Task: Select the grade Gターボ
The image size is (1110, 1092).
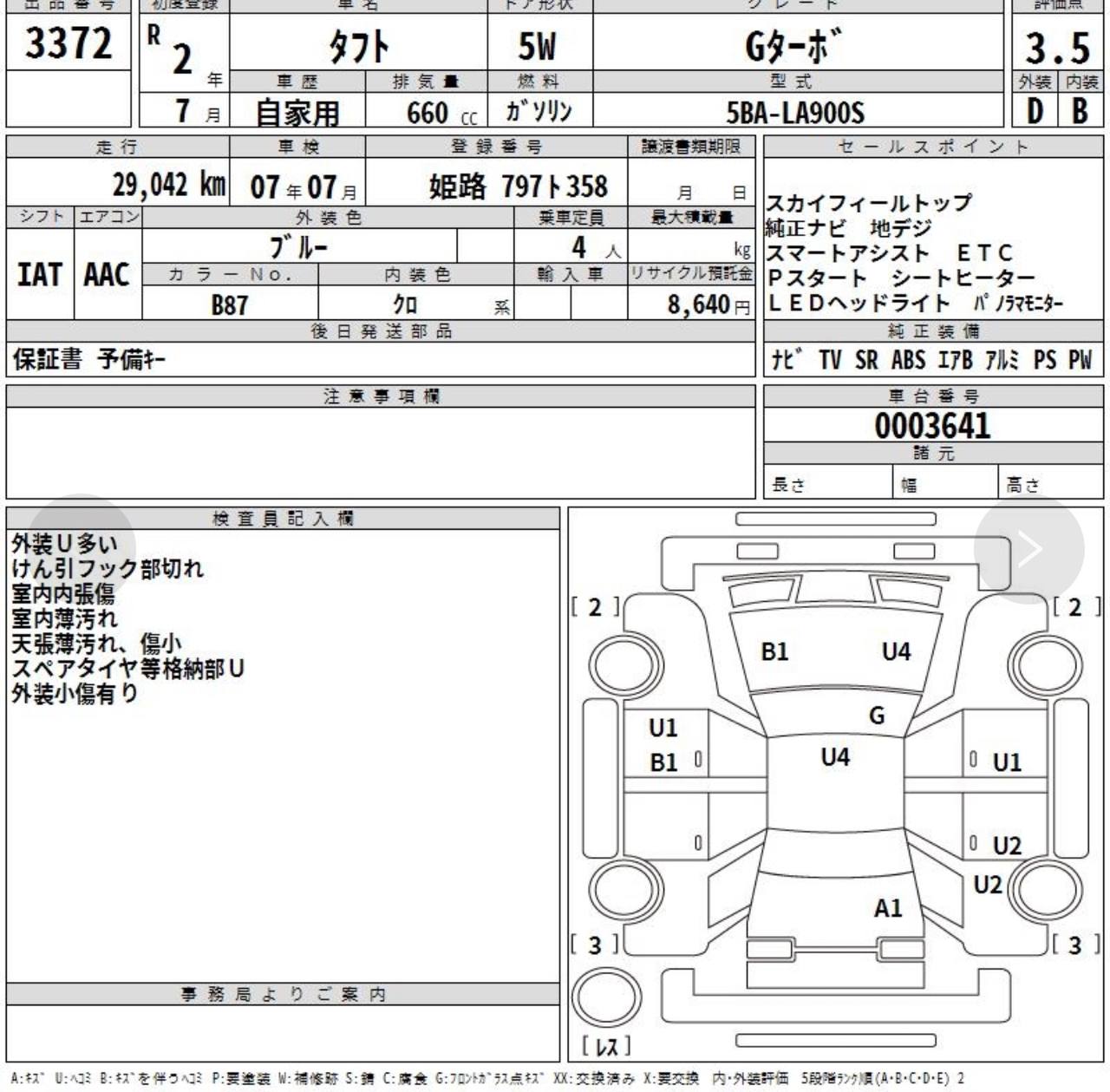Action: click(794, 45)
